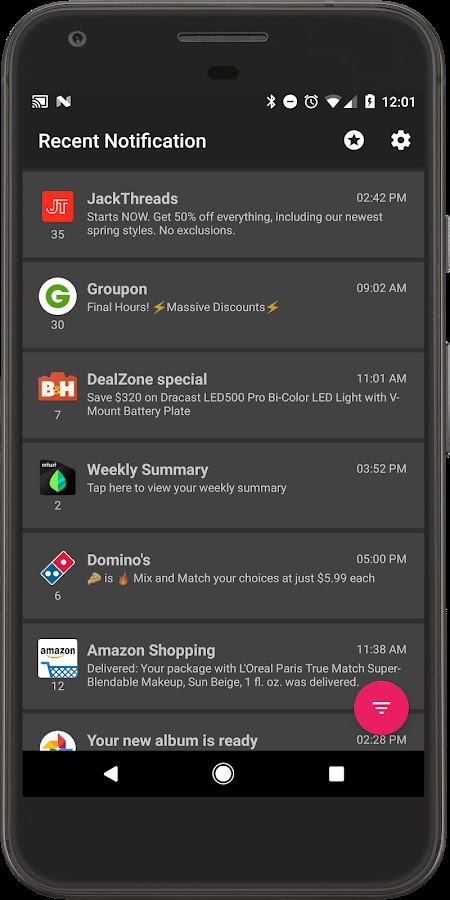
Task: Open the Weekly Summary notification
Action: point(223,486)
